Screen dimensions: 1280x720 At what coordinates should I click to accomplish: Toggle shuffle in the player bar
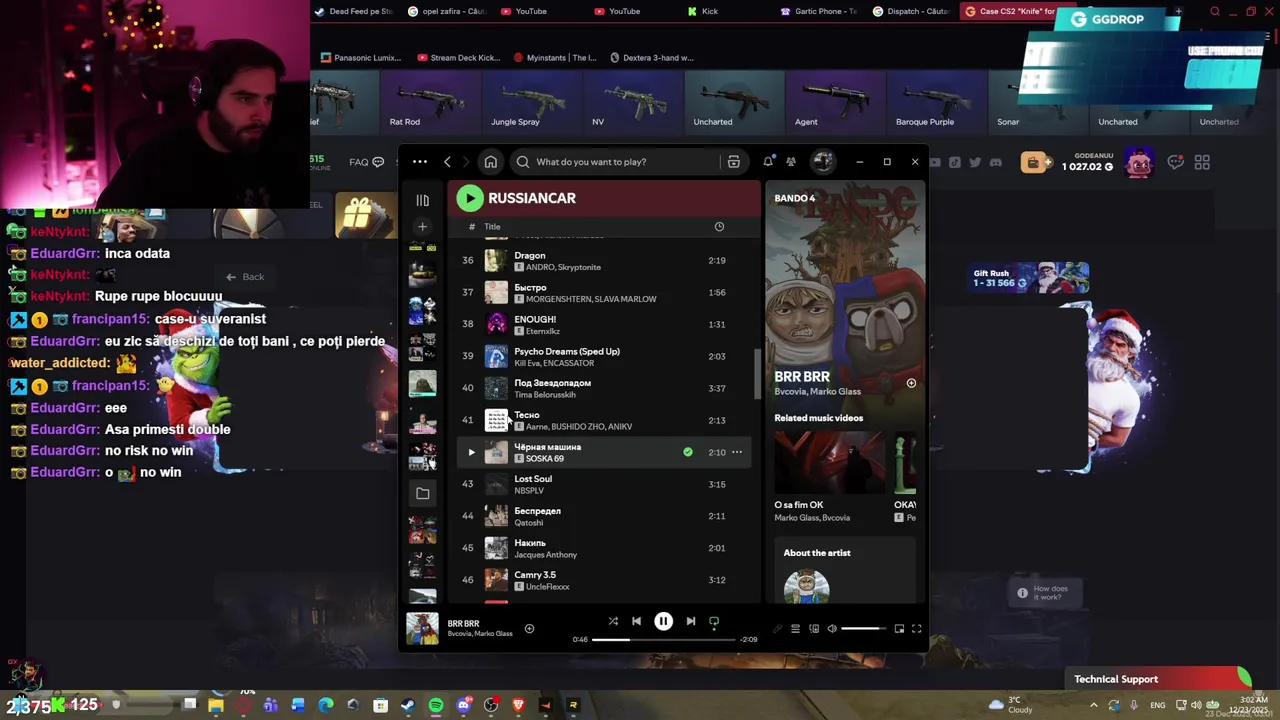613,621
